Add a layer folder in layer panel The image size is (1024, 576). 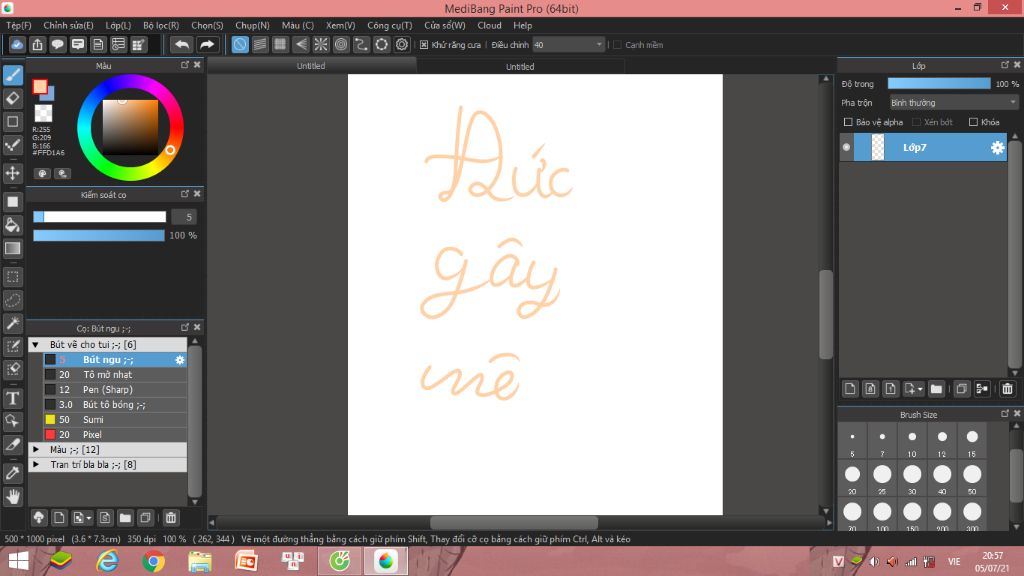point(936,389)
